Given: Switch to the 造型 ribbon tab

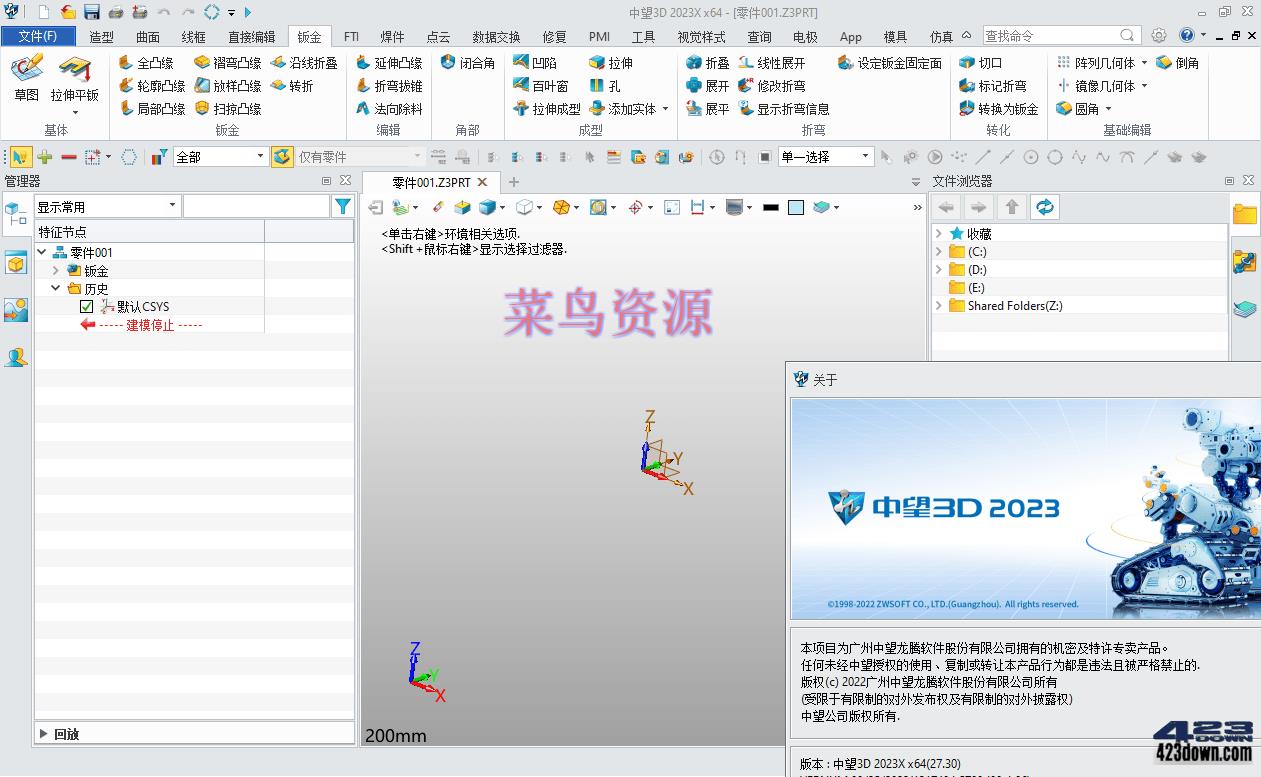Looking at the screenshot, I should (100, 35).
